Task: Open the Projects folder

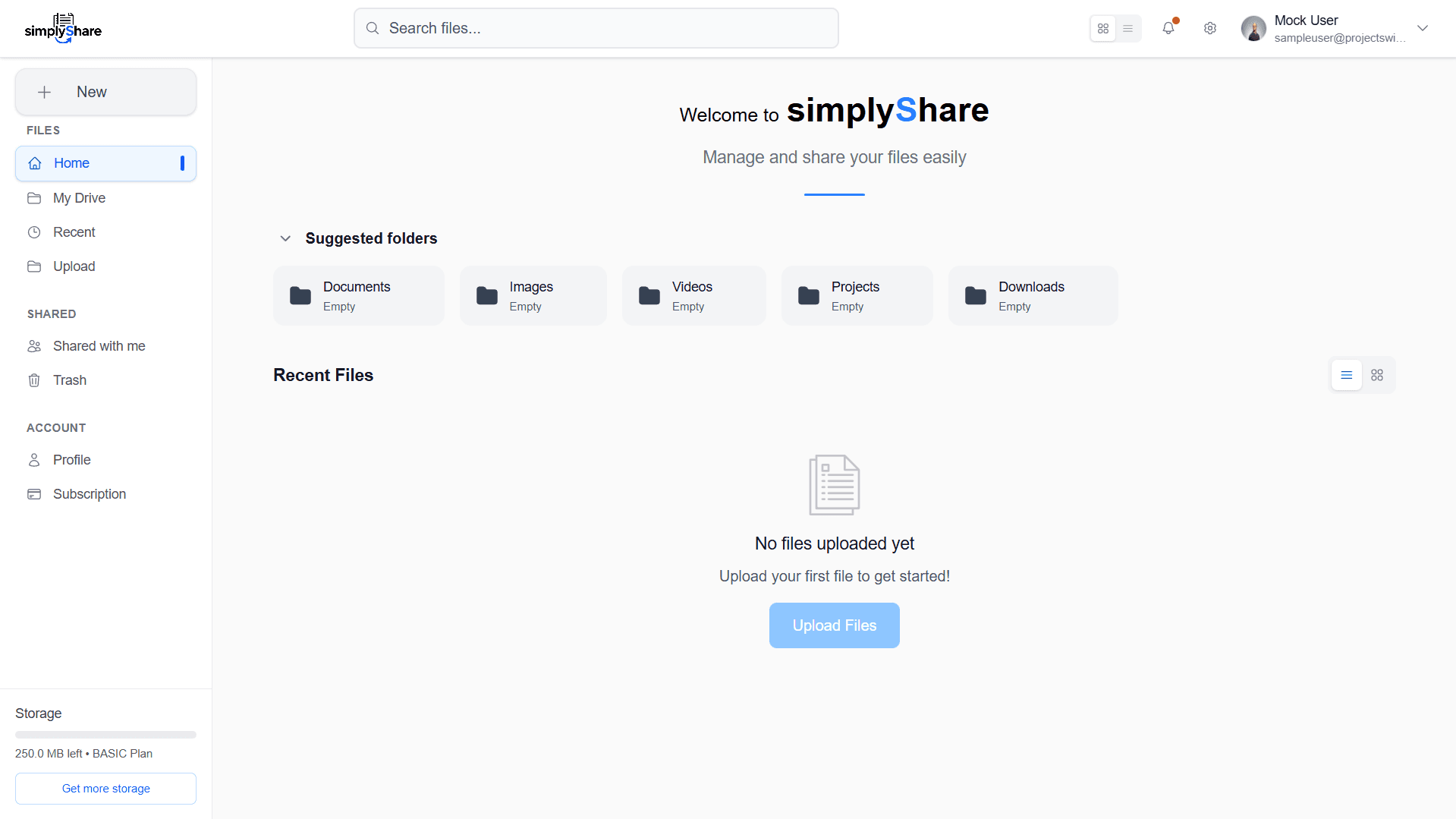Action: [856, 296]
